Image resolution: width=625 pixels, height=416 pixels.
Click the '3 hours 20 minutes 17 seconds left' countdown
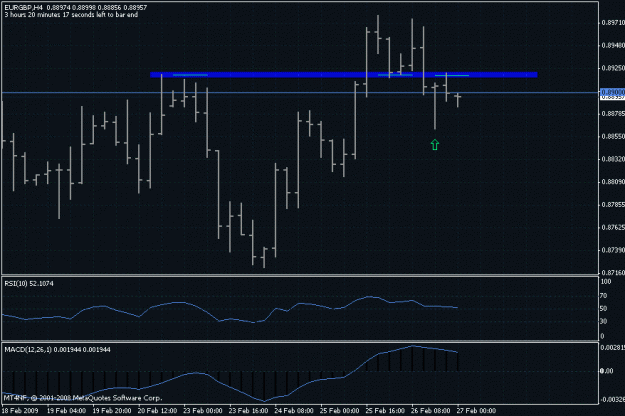(71, 15)
